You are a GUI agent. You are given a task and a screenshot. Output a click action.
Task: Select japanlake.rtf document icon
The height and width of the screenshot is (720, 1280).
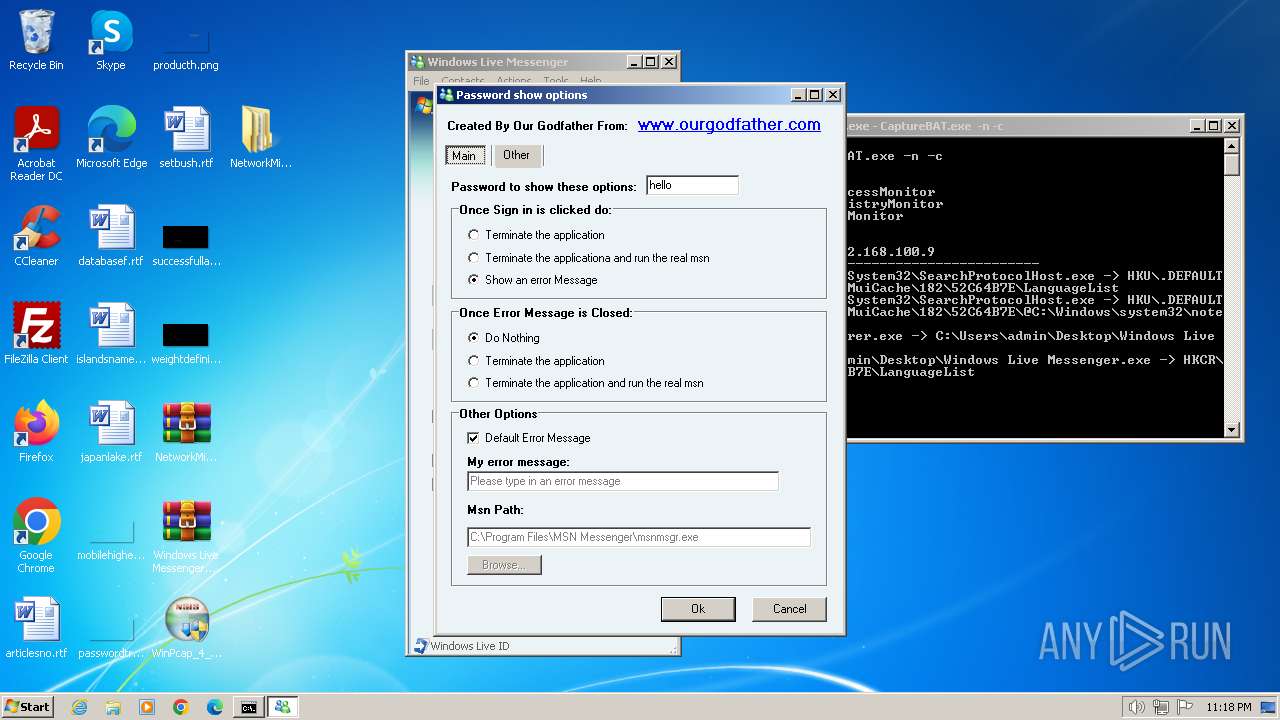(x=111, y=432)
